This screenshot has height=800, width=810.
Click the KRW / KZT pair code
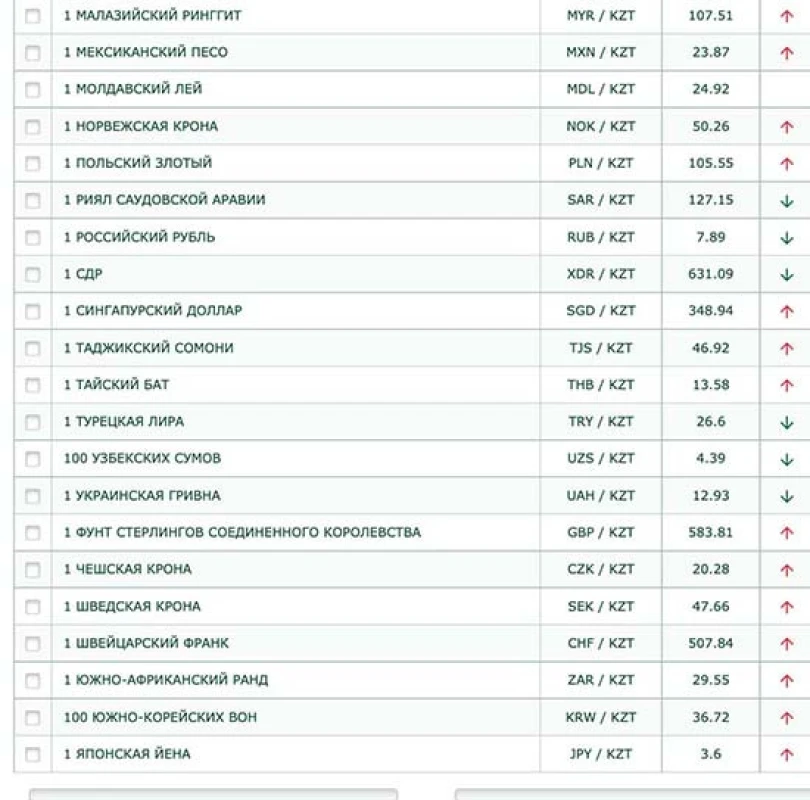click(600, 717)
